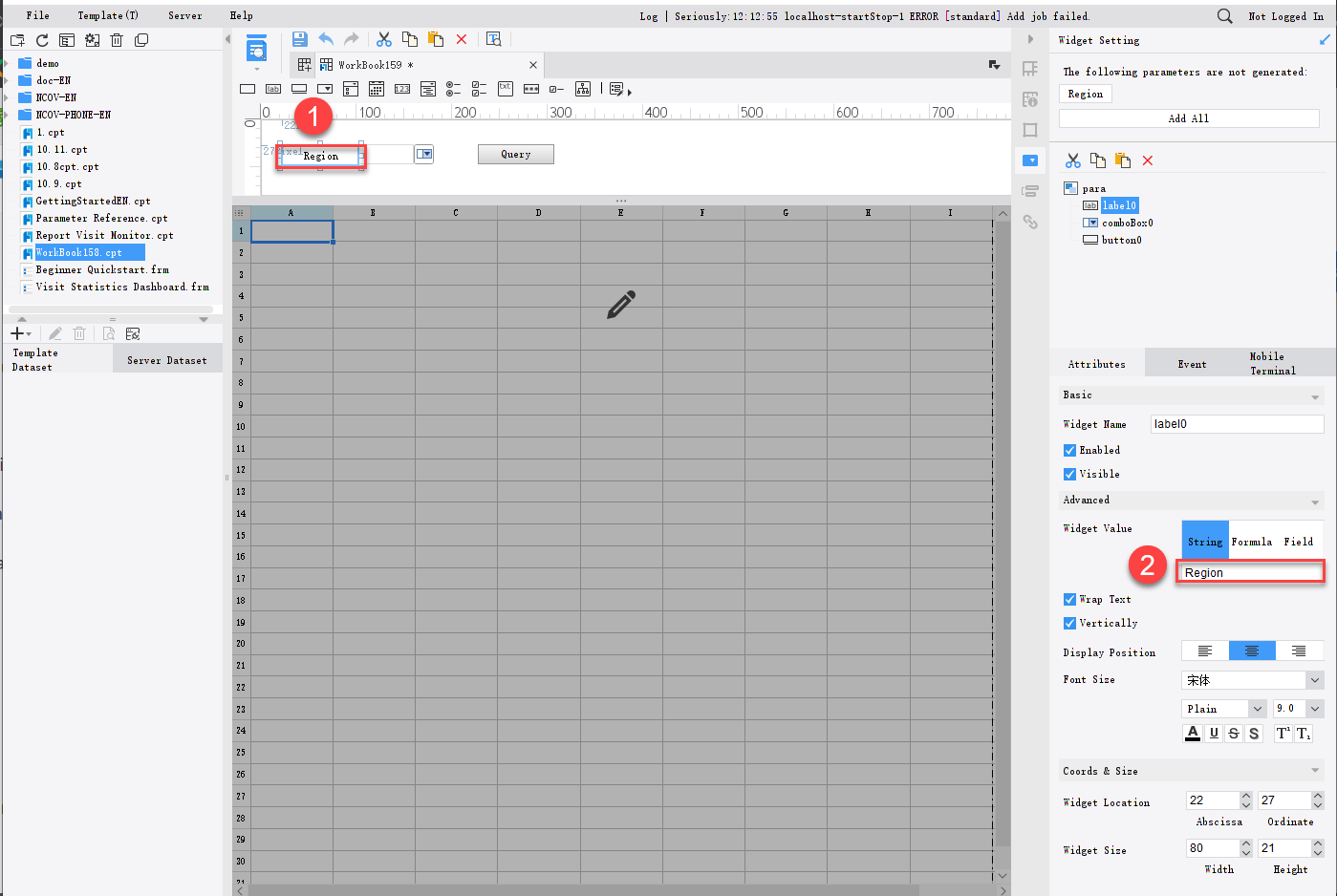The width and height of the screenshot is (1337, 896).
Task: Switch to the Event tab
Action: click(x=1192, y=364)
